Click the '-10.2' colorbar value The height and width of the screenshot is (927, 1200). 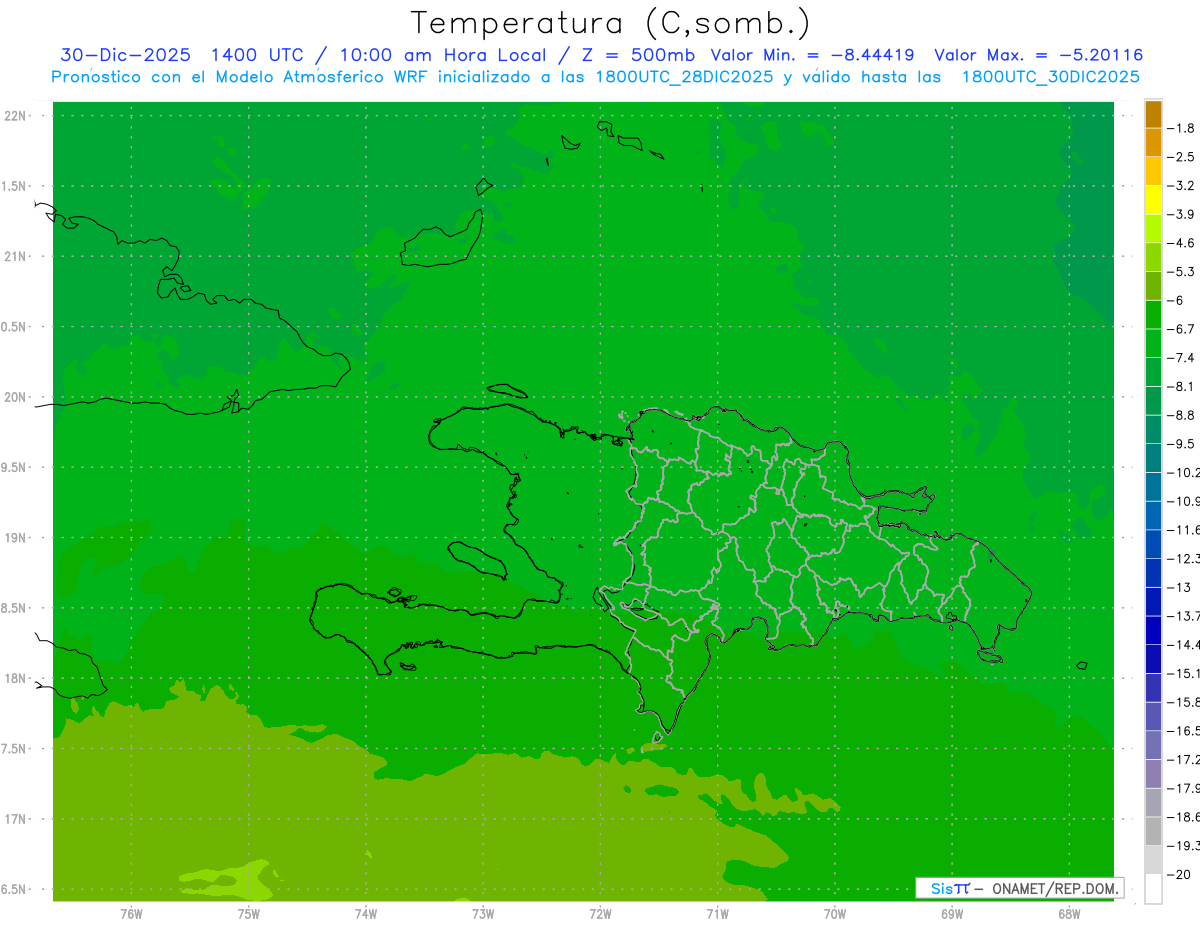pyautogui.click(x=1183, y=473)
